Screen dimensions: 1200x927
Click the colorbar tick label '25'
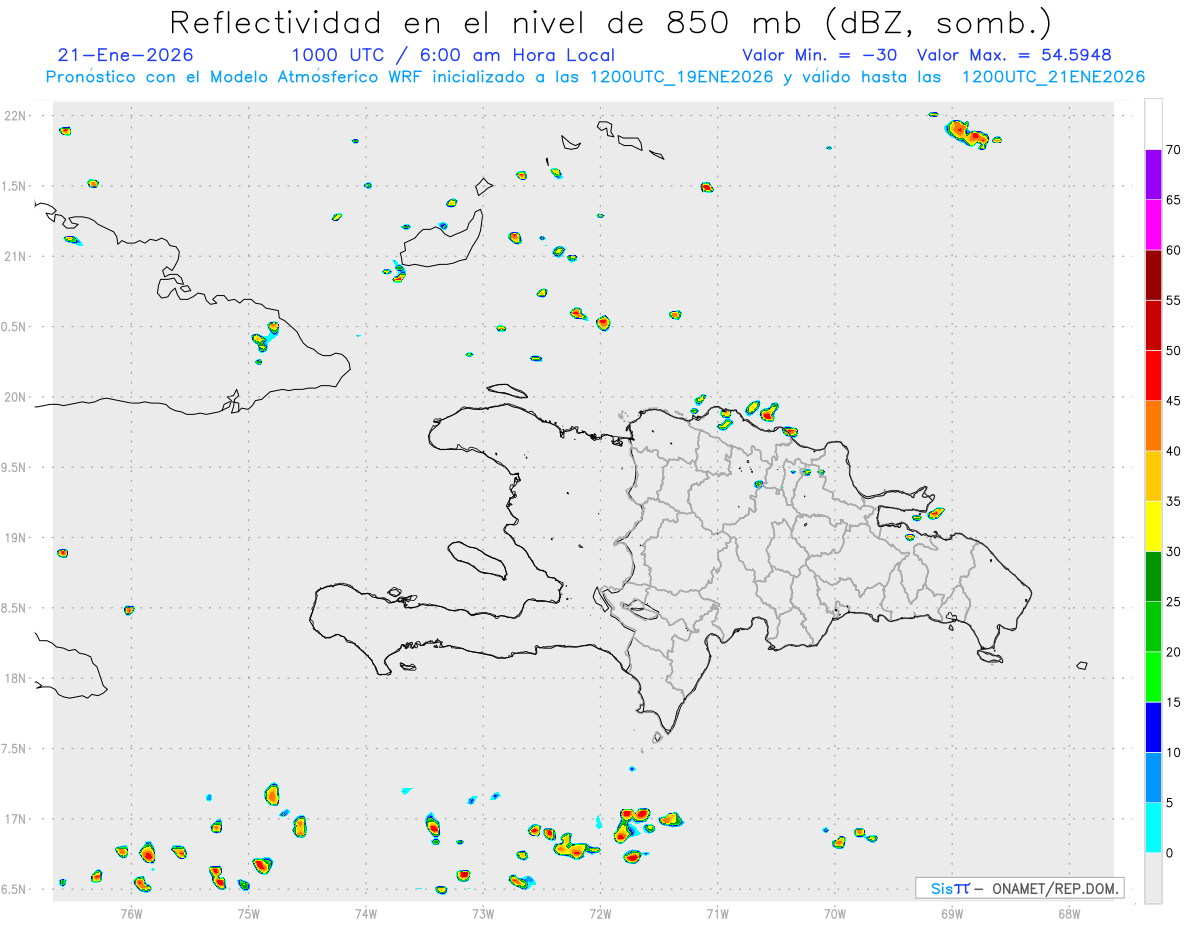tap(1173, 601)
